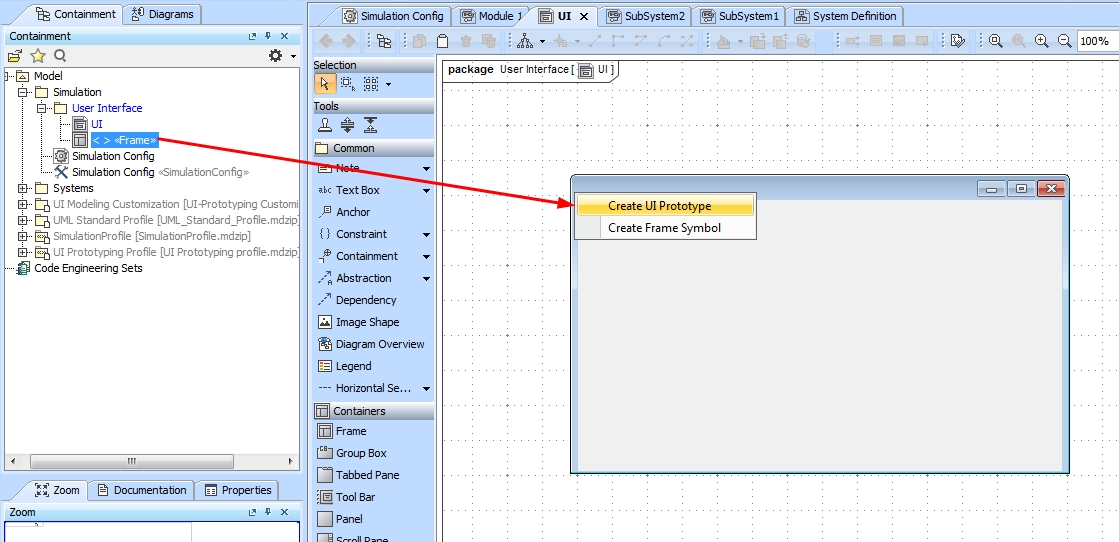Pin the Containment panel
The height and width of the screenshot is (542, 1119).
(x=268, y=36)
